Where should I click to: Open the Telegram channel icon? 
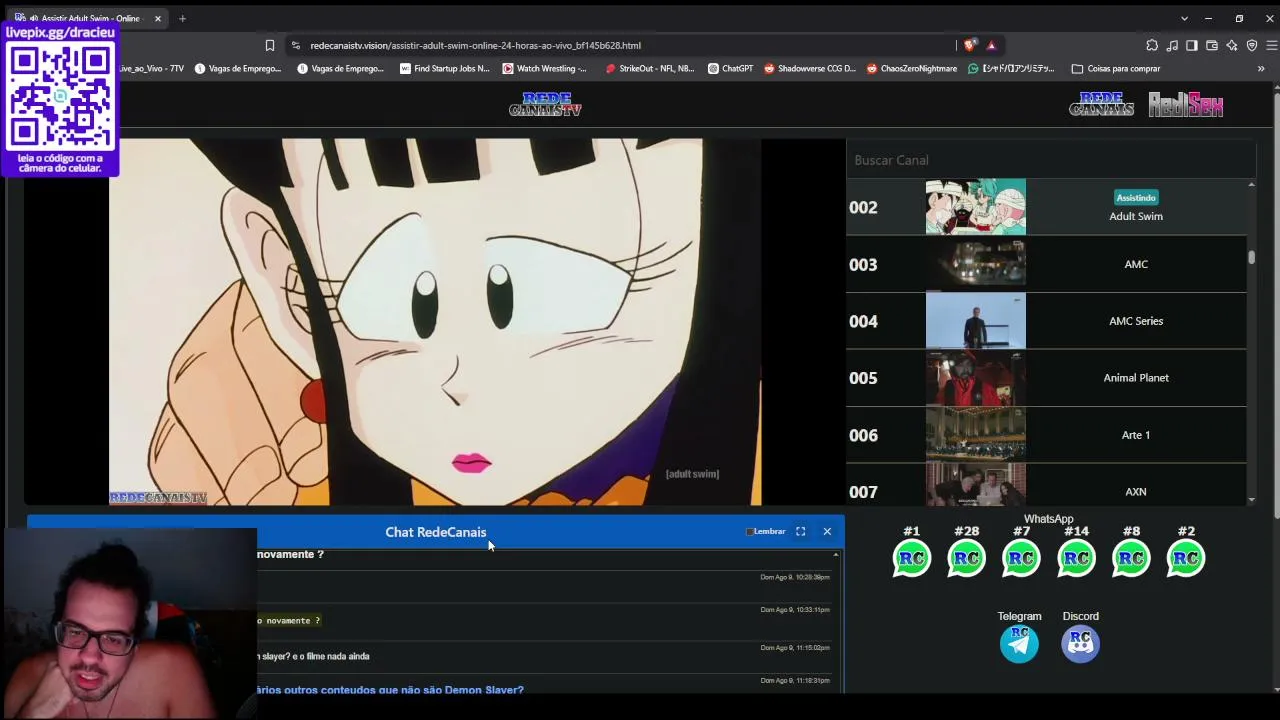coord(1019,644)
